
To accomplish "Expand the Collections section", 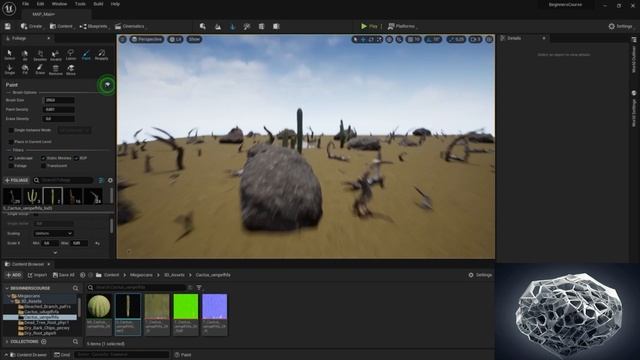I will coord(7,342).
